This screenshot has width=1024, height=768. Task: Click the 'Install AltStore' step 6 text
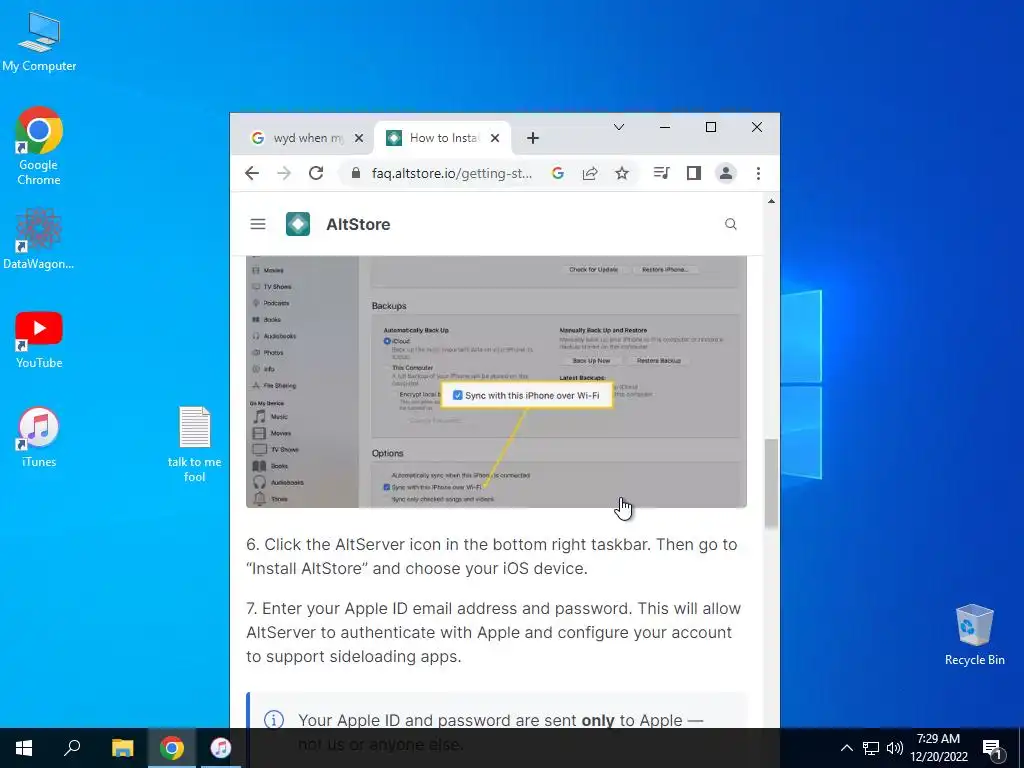(x=492, y=556)
